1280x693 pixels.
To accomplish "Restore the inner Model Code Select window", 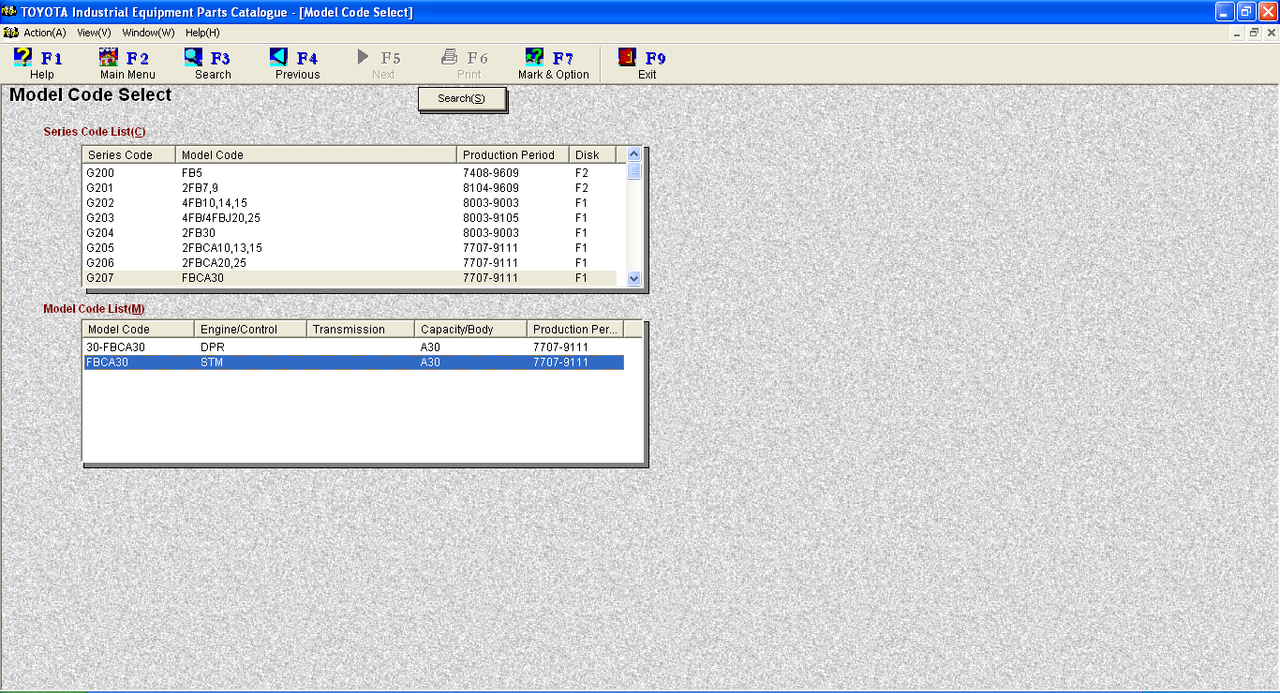I will click(1254, 33).
